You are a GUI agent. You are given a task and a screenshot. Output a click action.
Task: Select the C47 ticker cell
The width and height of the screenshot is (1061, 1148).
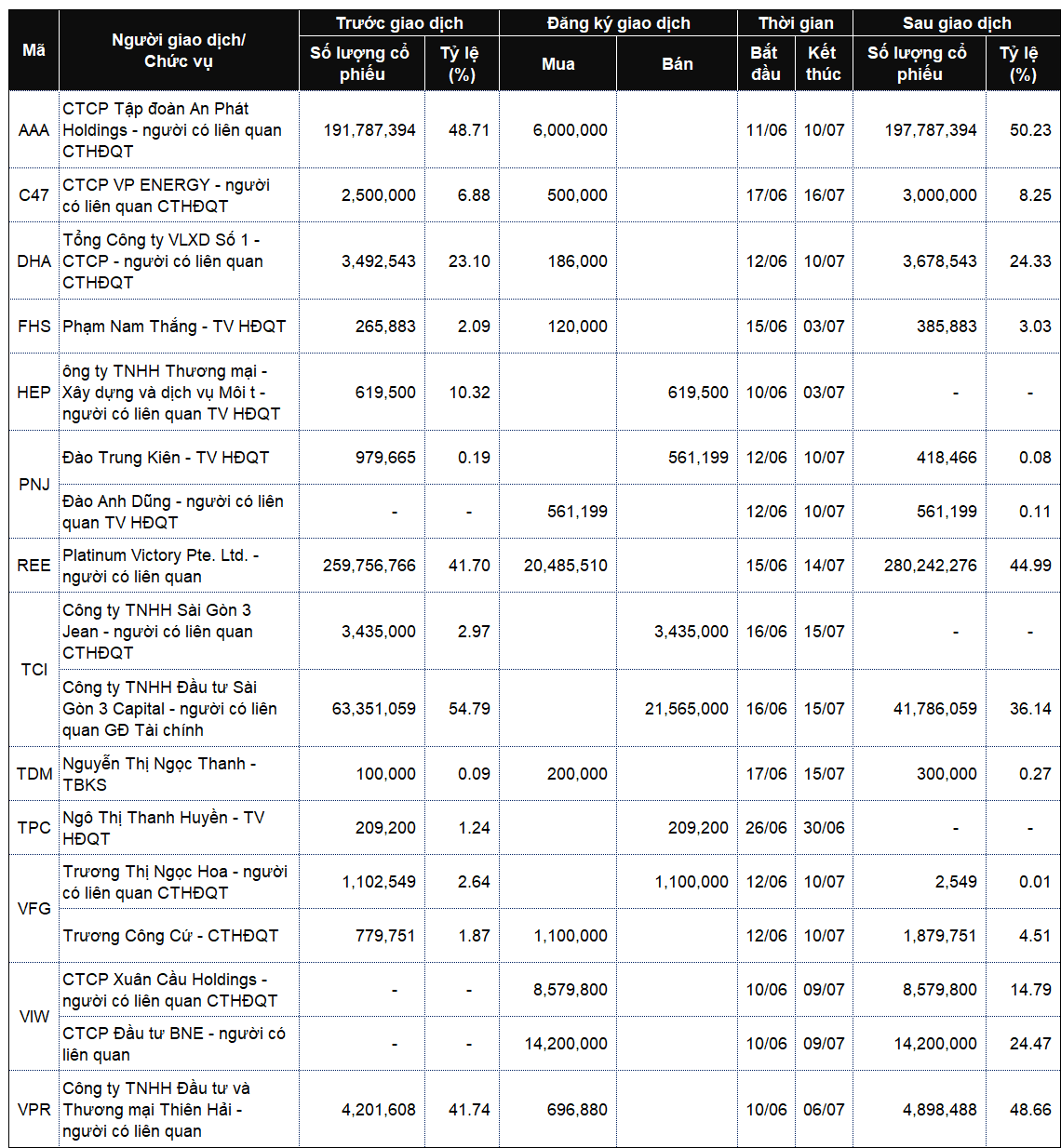point(34,195)
